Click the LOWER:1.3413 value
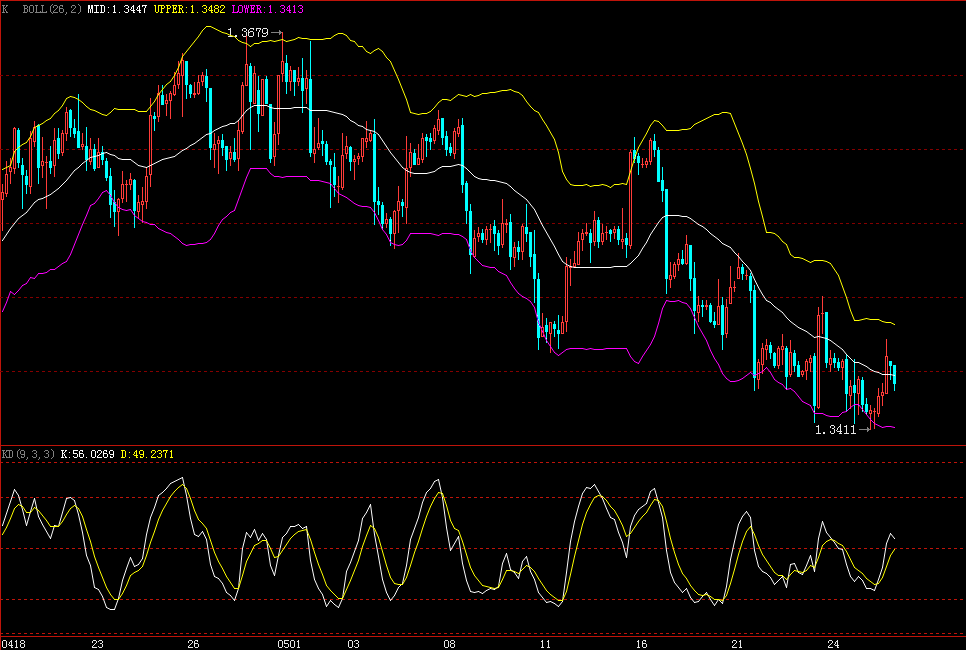966x650 pixels. coord(267,9)
